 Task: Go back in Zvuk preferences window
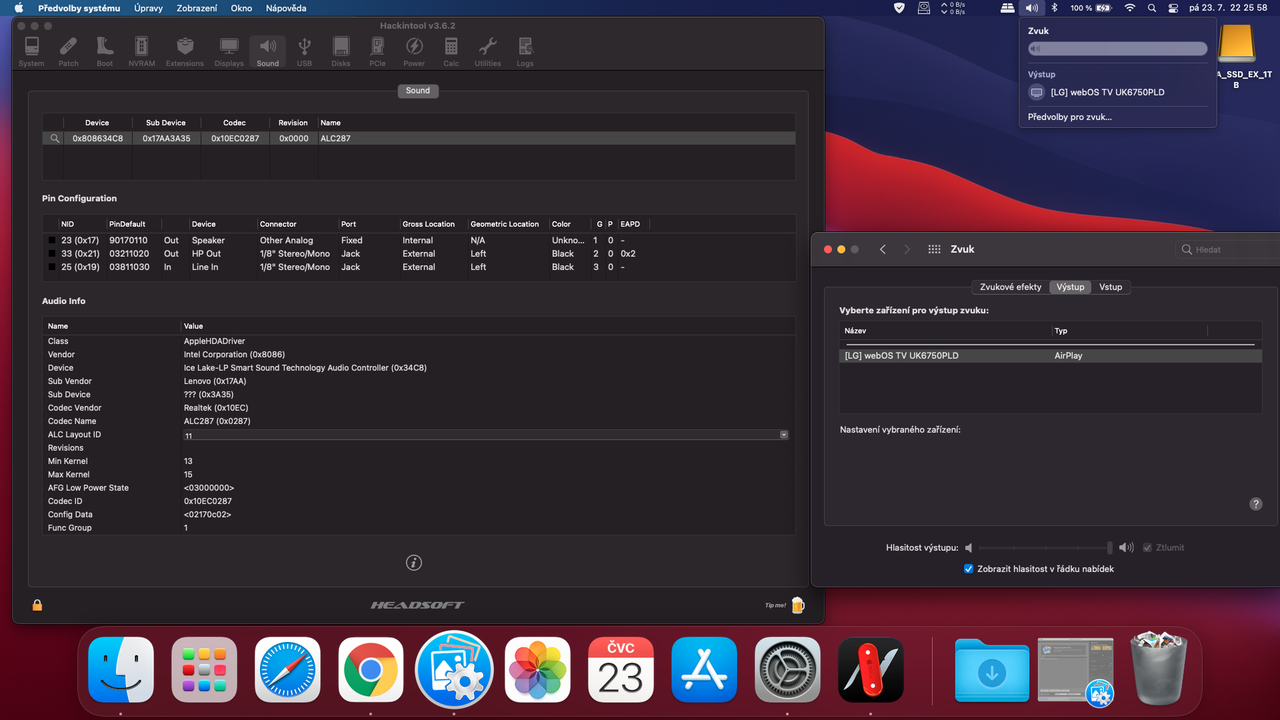[883, 249]
